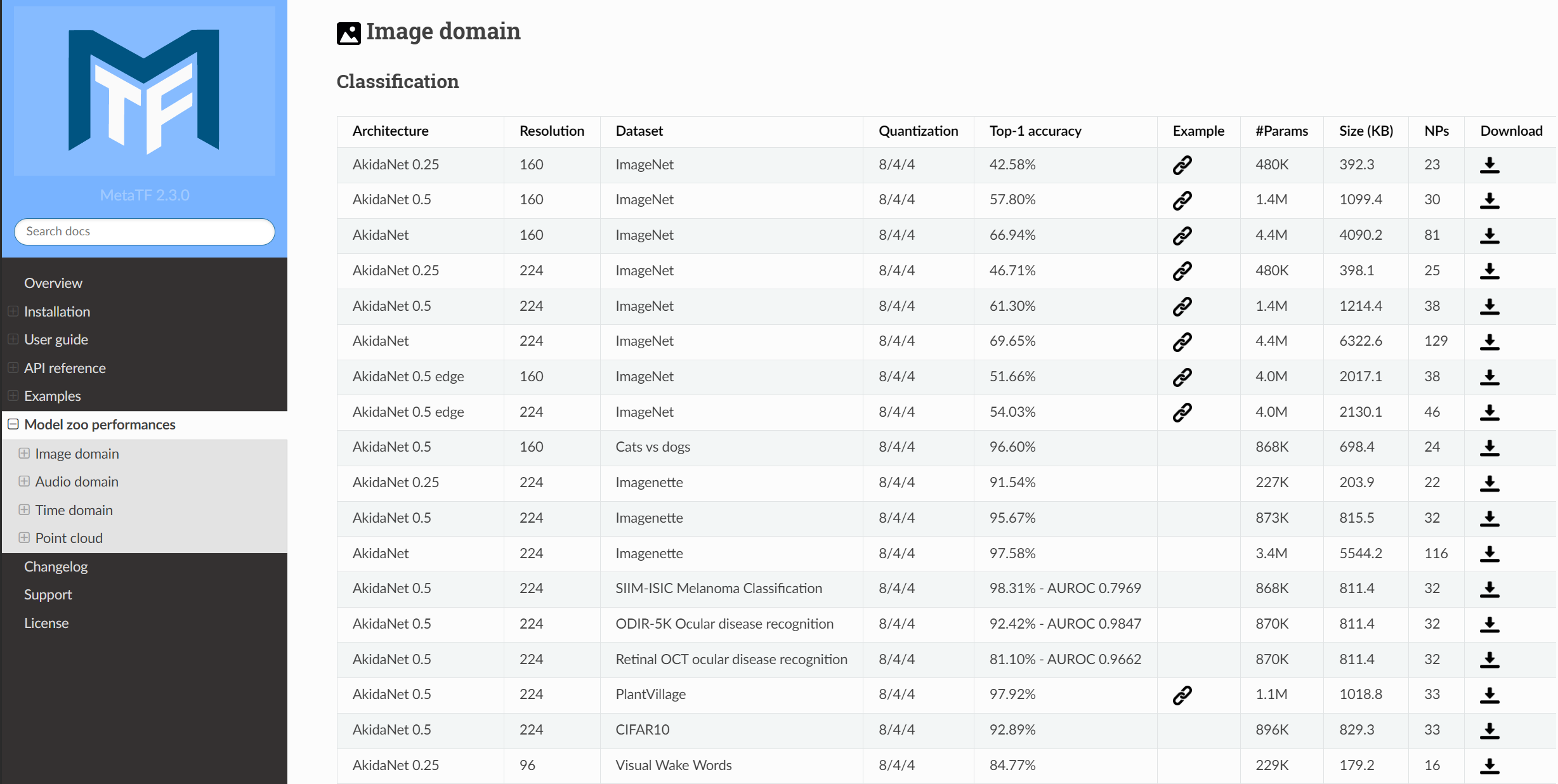Collapse Model zoo performances section
Viewport: 1558px width, 784px height.
coord(13,424)
